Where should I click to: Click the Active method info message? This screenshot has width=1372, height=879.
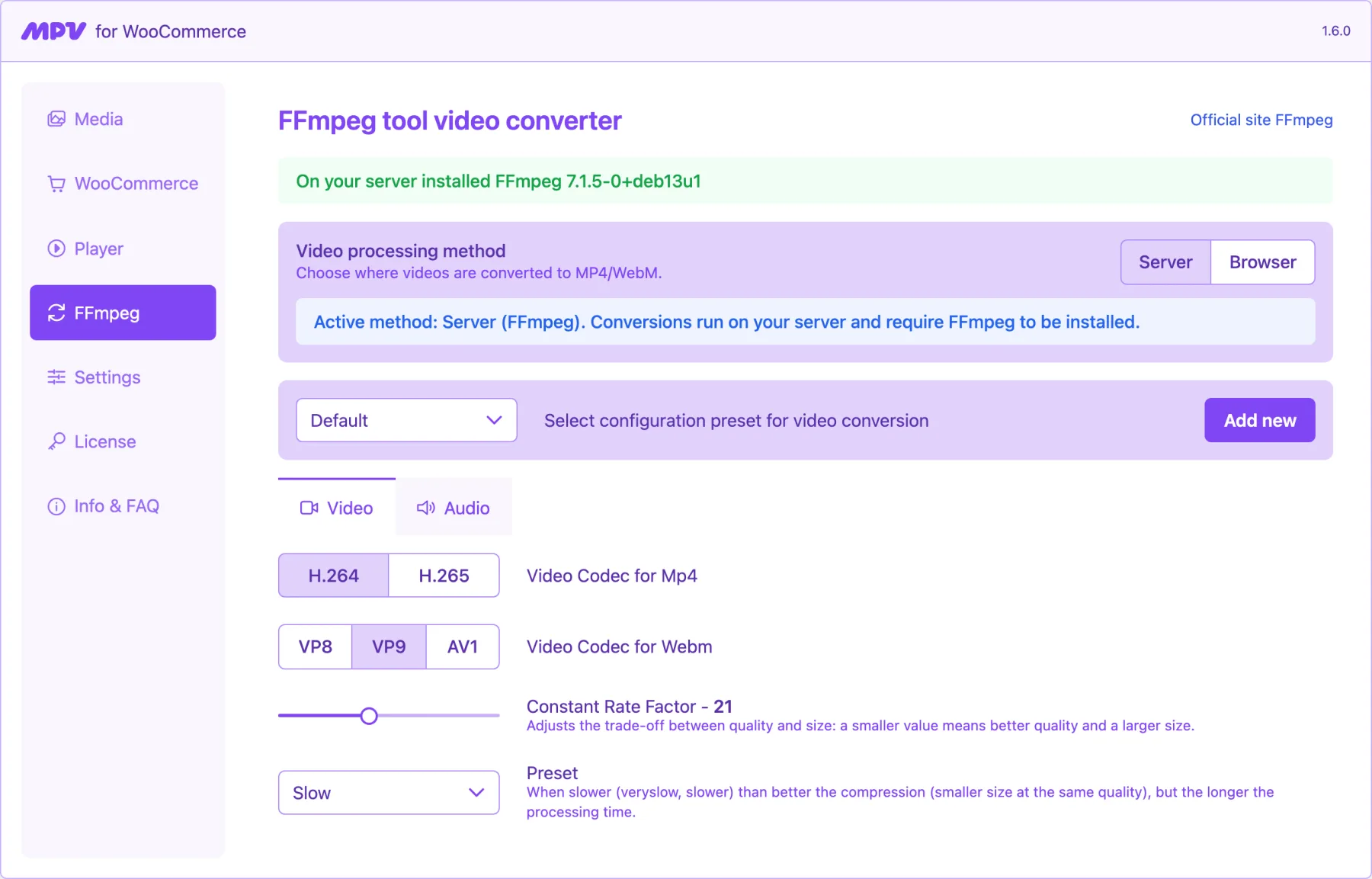point(806,322)
